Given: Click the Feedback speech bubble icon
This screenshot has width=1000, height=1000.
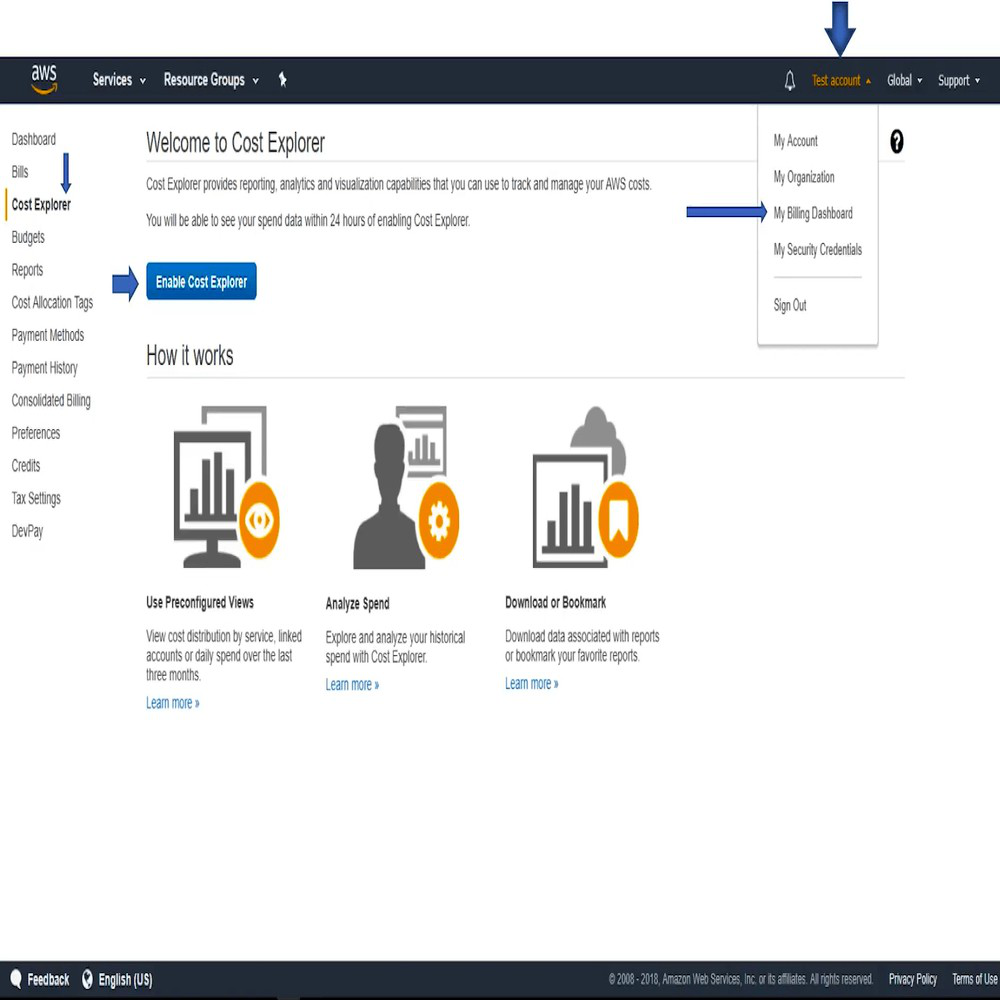Looking at the screenshot, I should pos(16,979).
